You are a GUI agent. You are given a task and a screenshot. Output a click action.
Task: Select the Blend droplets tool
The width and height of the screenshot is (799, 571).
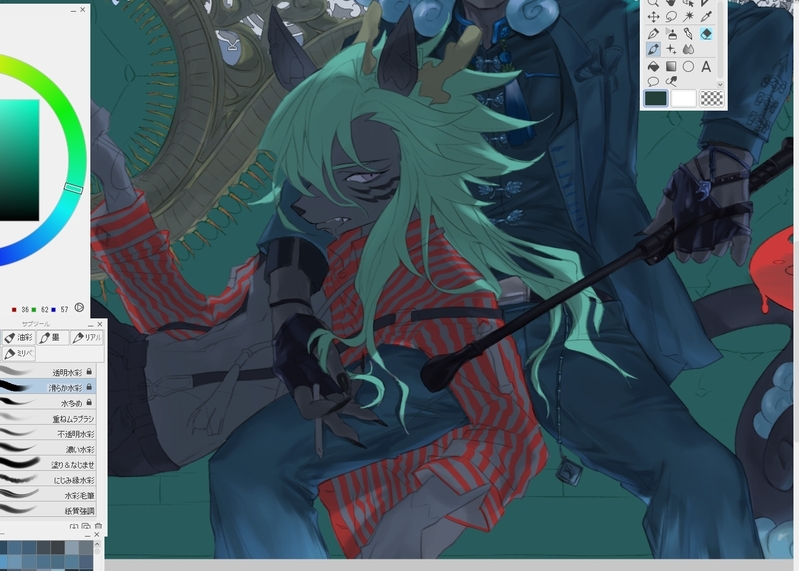click(688, 49)
